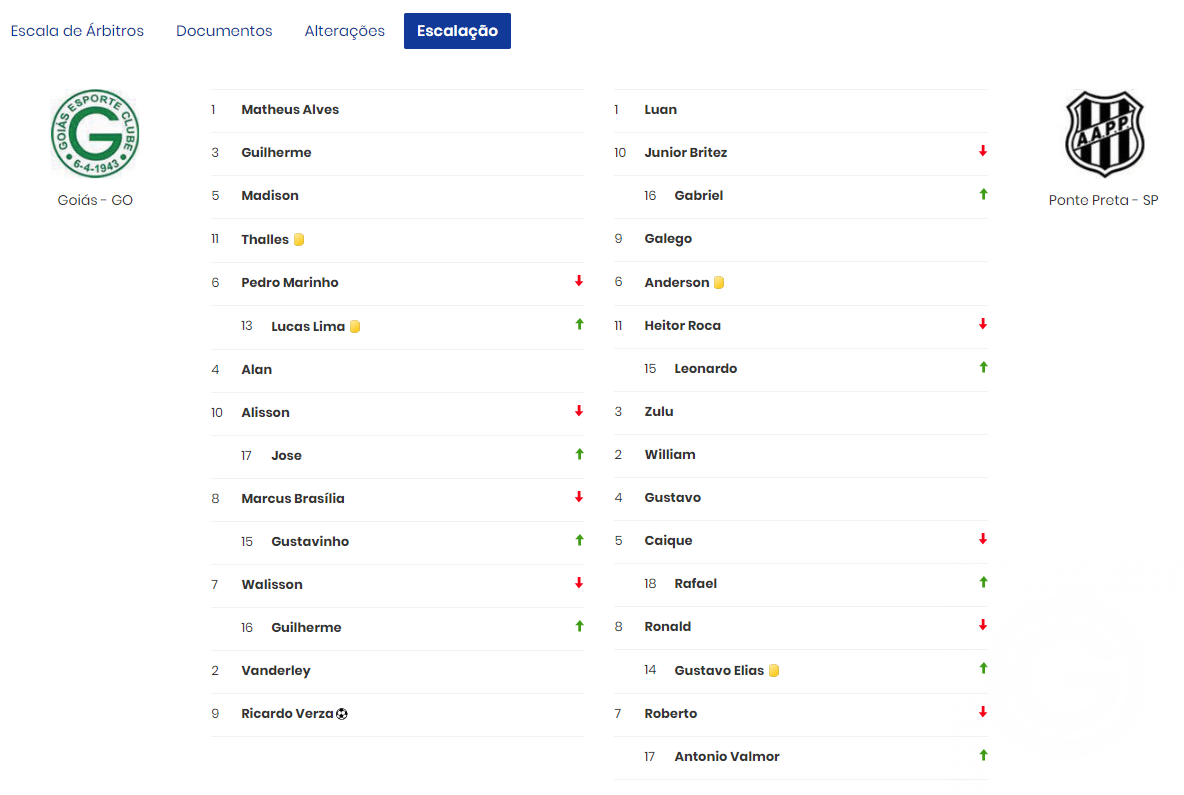The width and height of the screenshot is (1184, 795).
Task: Select player Heitor Roca in Ponte Preta lineup
Action: coord(683,325)
